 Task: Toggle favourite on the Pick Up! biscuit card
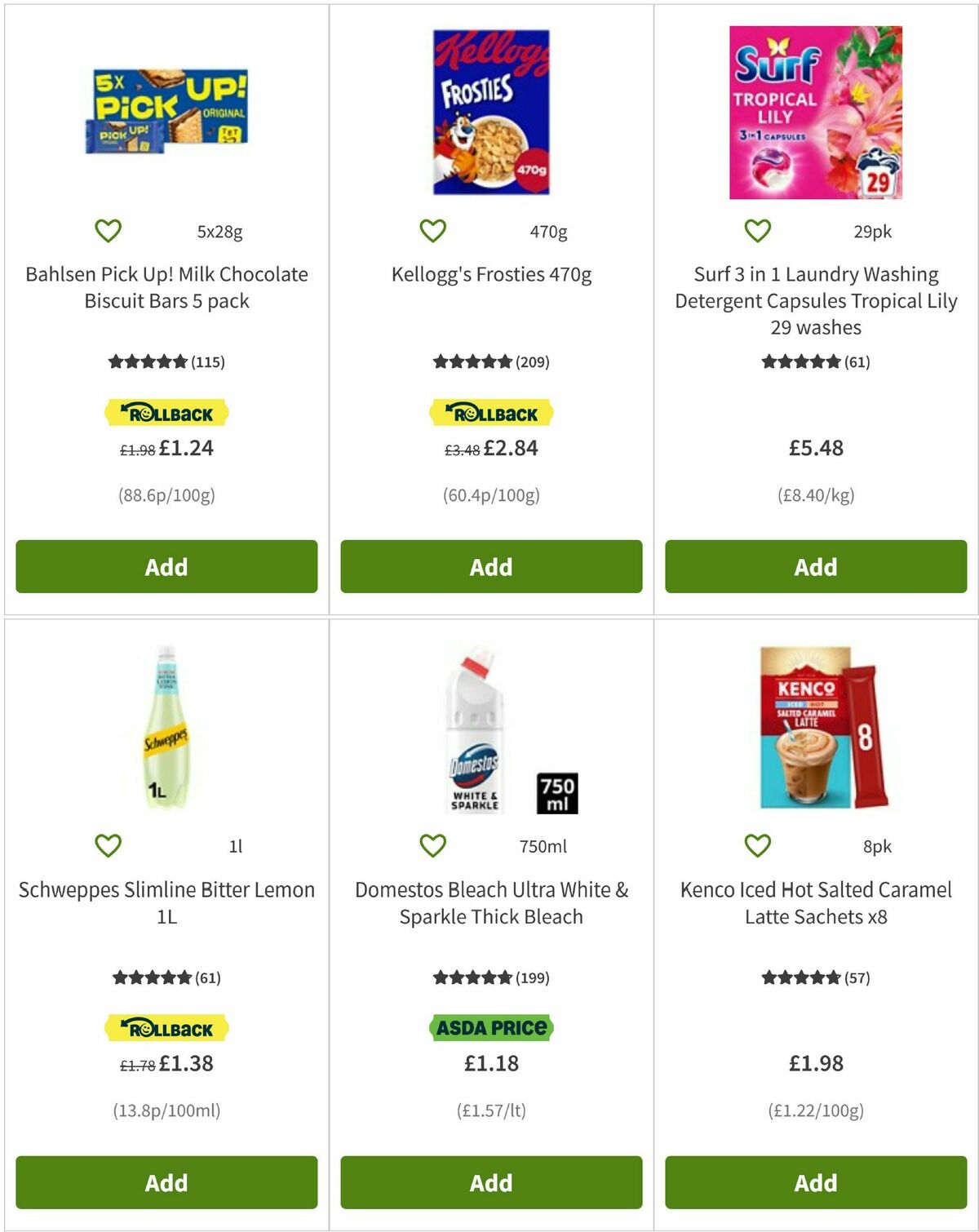[x=109, y=230]
